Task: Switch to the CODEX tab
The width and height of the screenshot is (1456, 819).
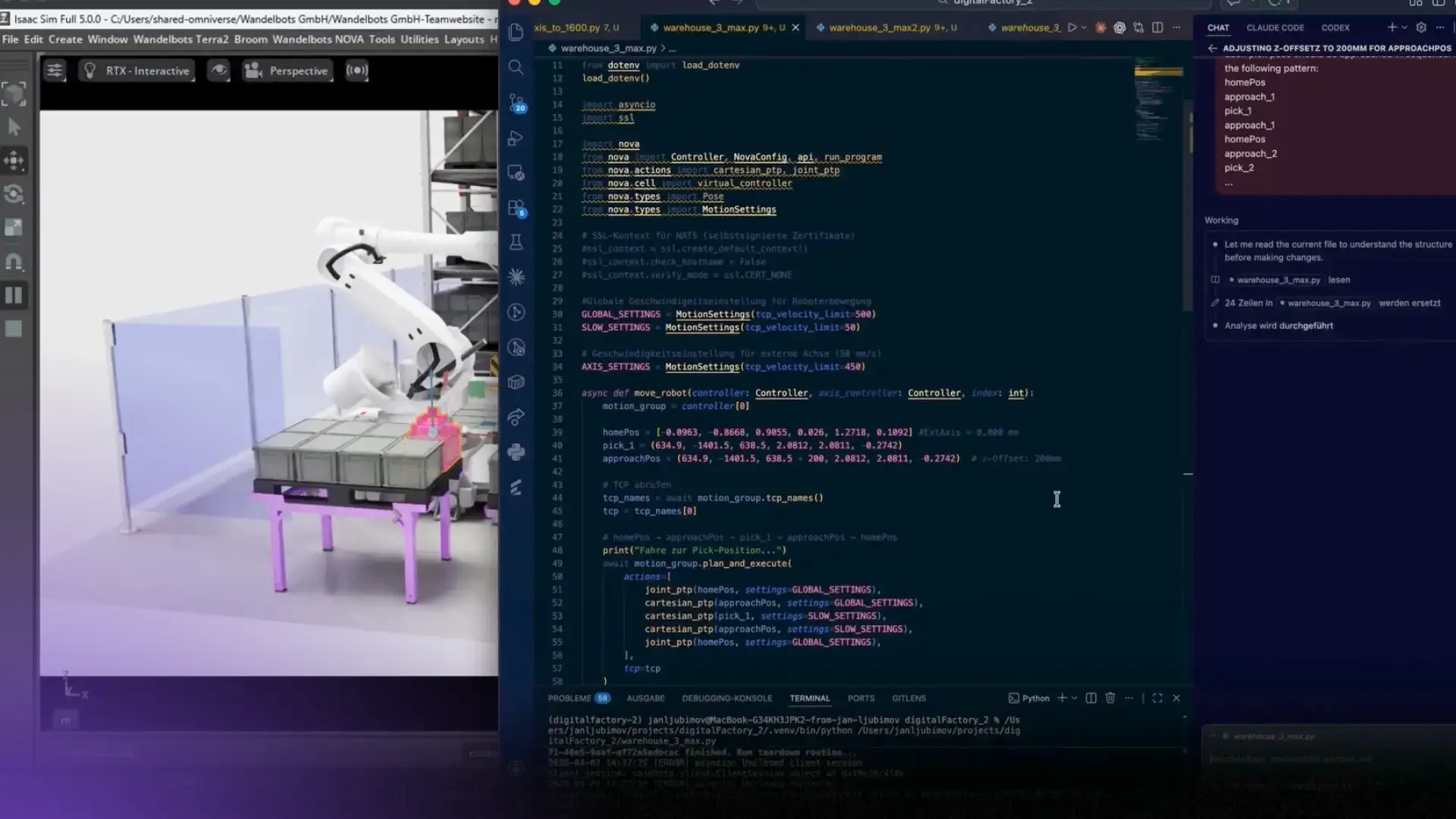Action: [x=1335, y=27]
